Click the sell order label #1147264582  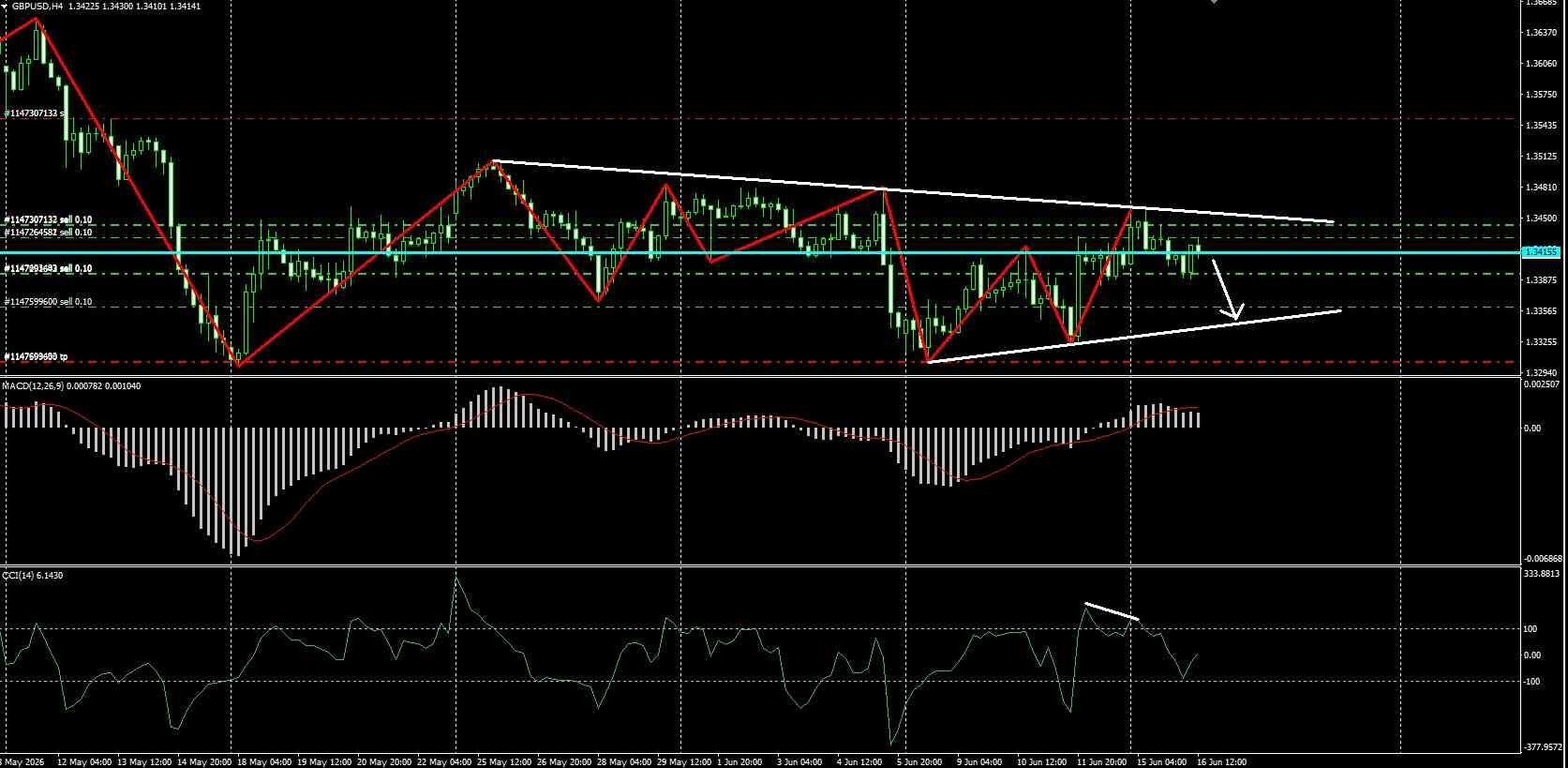click(48, 232)
